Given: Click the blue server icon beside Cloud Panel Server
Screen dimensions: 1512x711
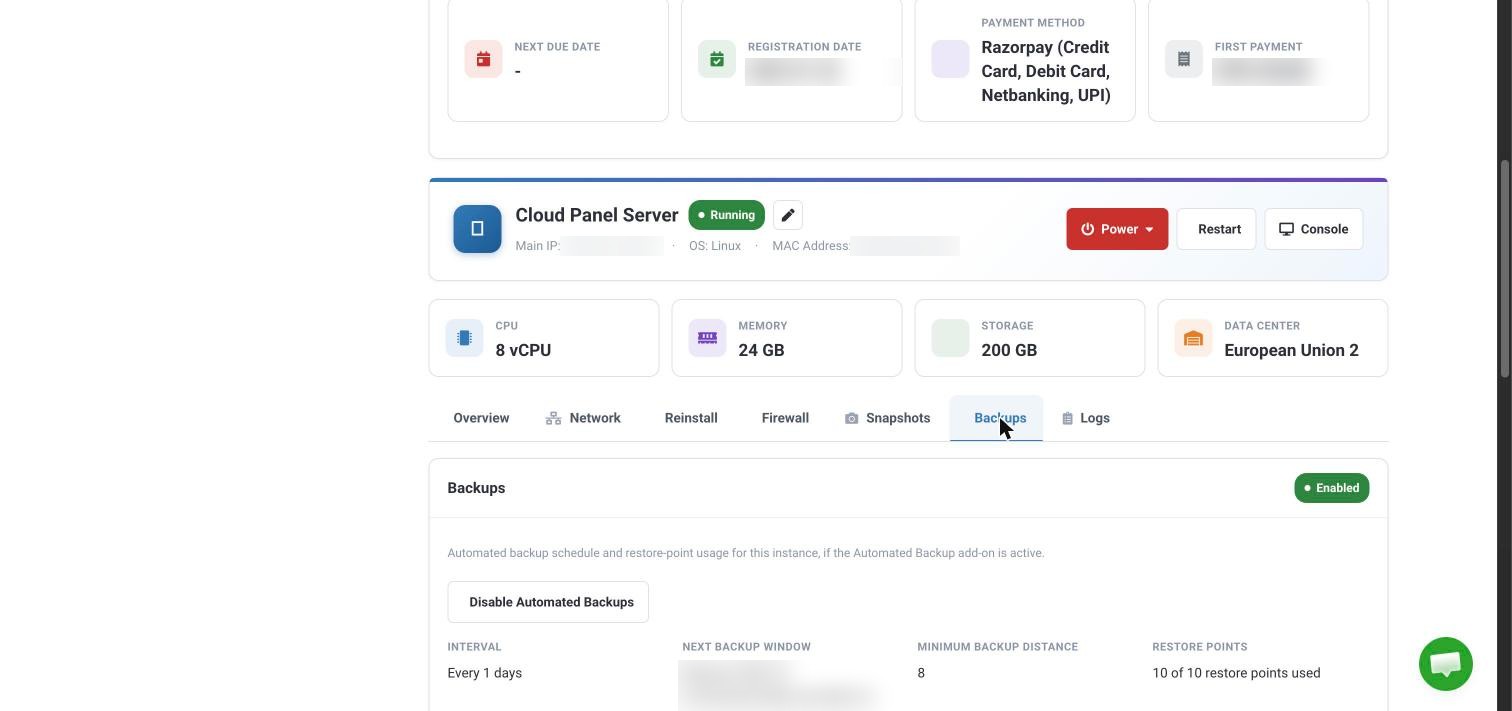Looking at the screenshot, I should point(477,229).
